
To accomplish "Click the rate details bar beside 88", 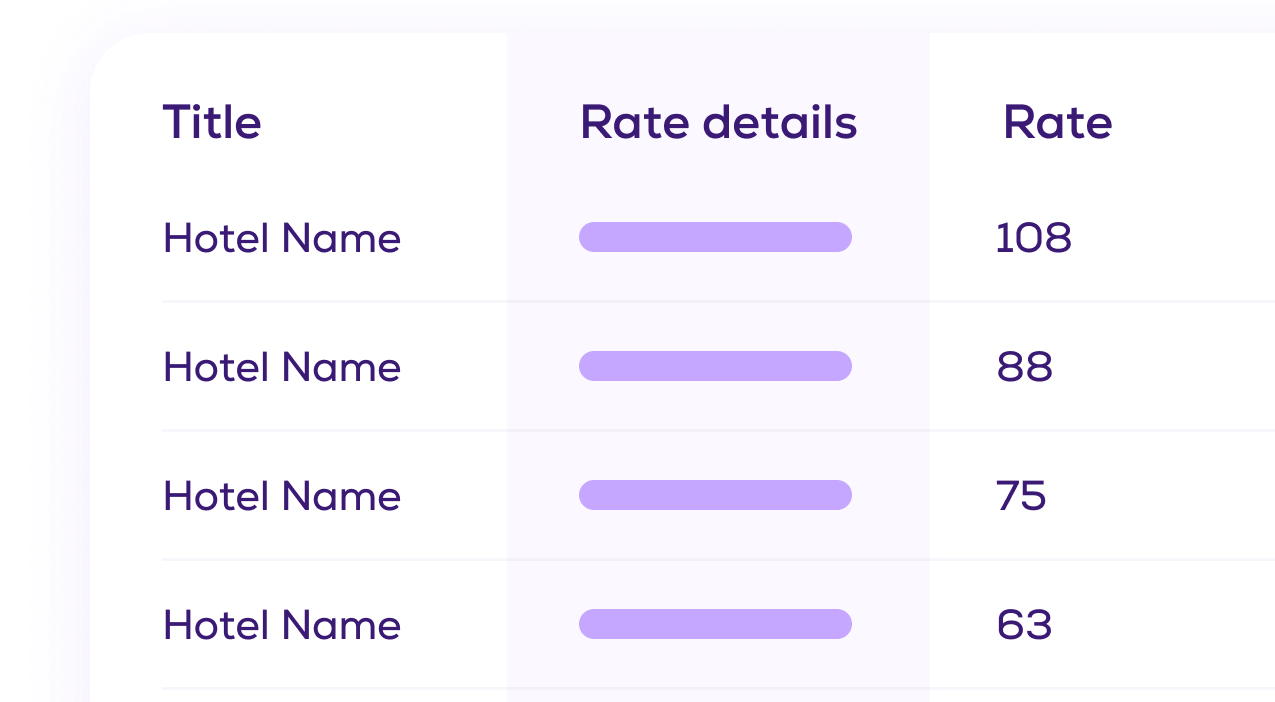I will [x=715, y=366].
